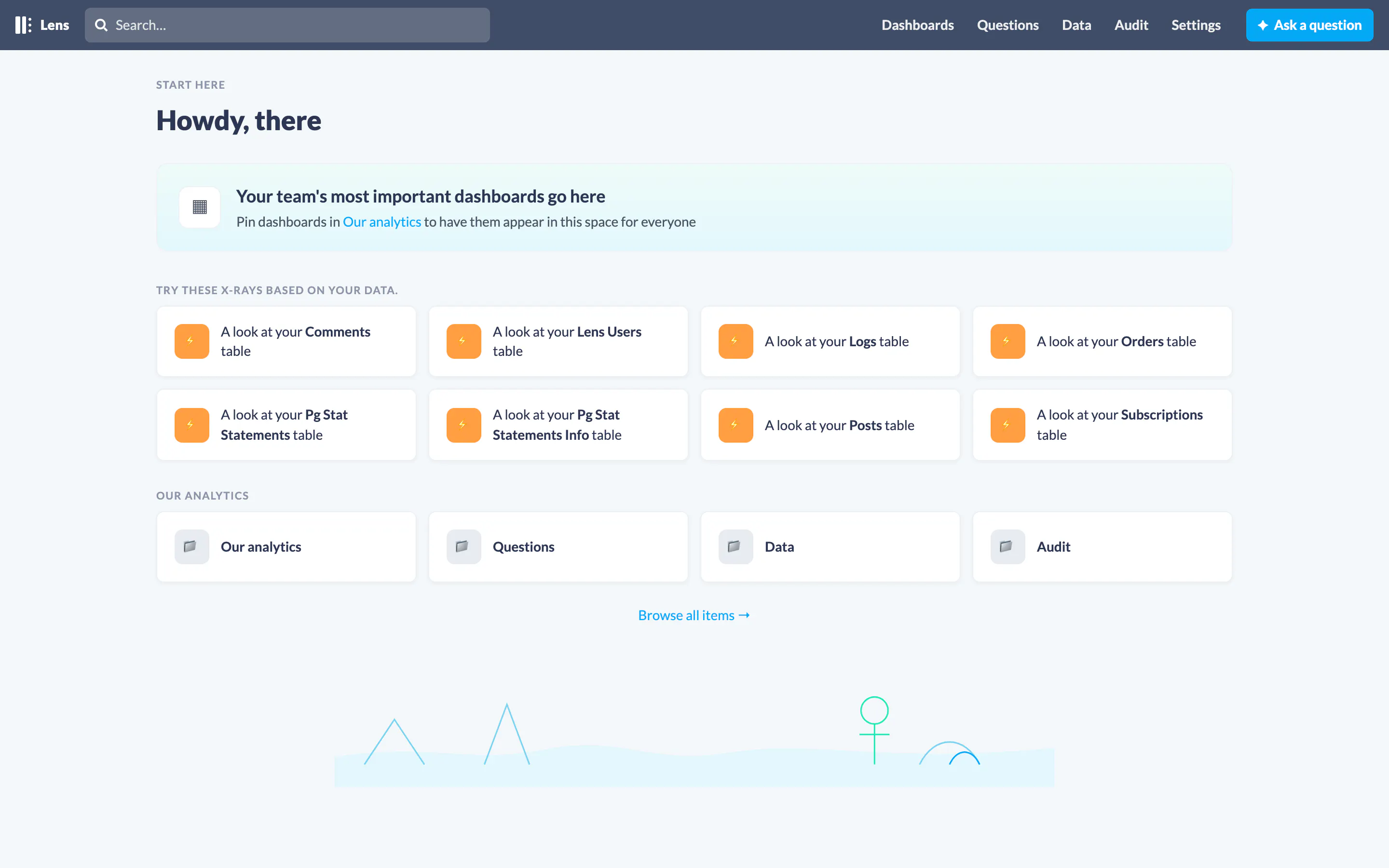Open the look at your Posts table
Image resolution: width=1389 pixels, height=868 pixels.
click(830, 425)
